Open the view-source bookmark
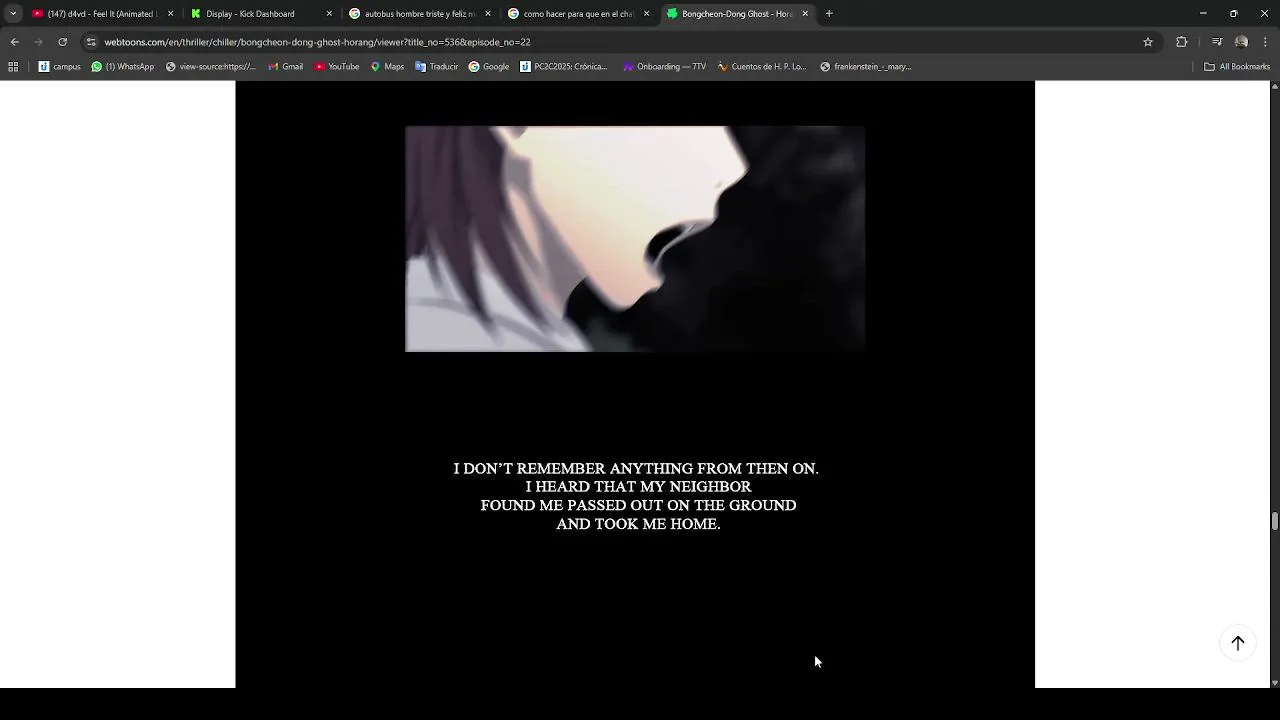1280x720 pixels. [211, 67]
